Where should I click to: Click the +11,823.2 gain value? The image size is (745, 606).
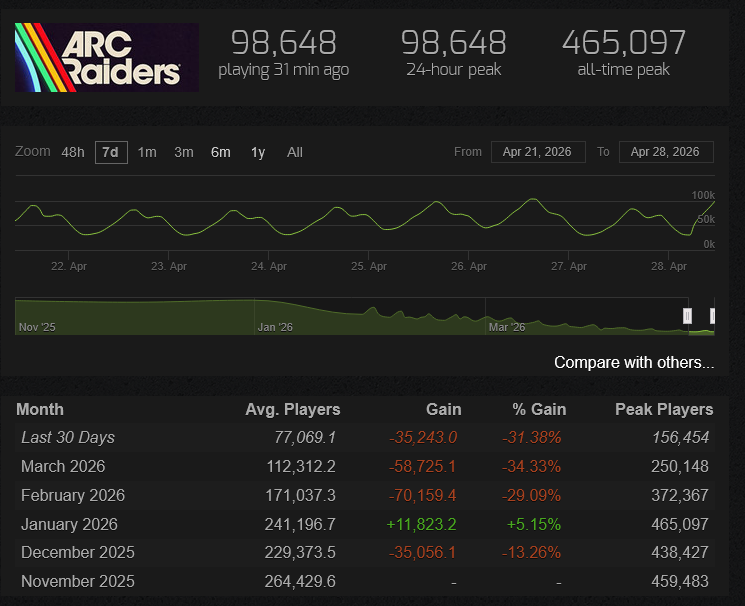(x=421, y=524)
